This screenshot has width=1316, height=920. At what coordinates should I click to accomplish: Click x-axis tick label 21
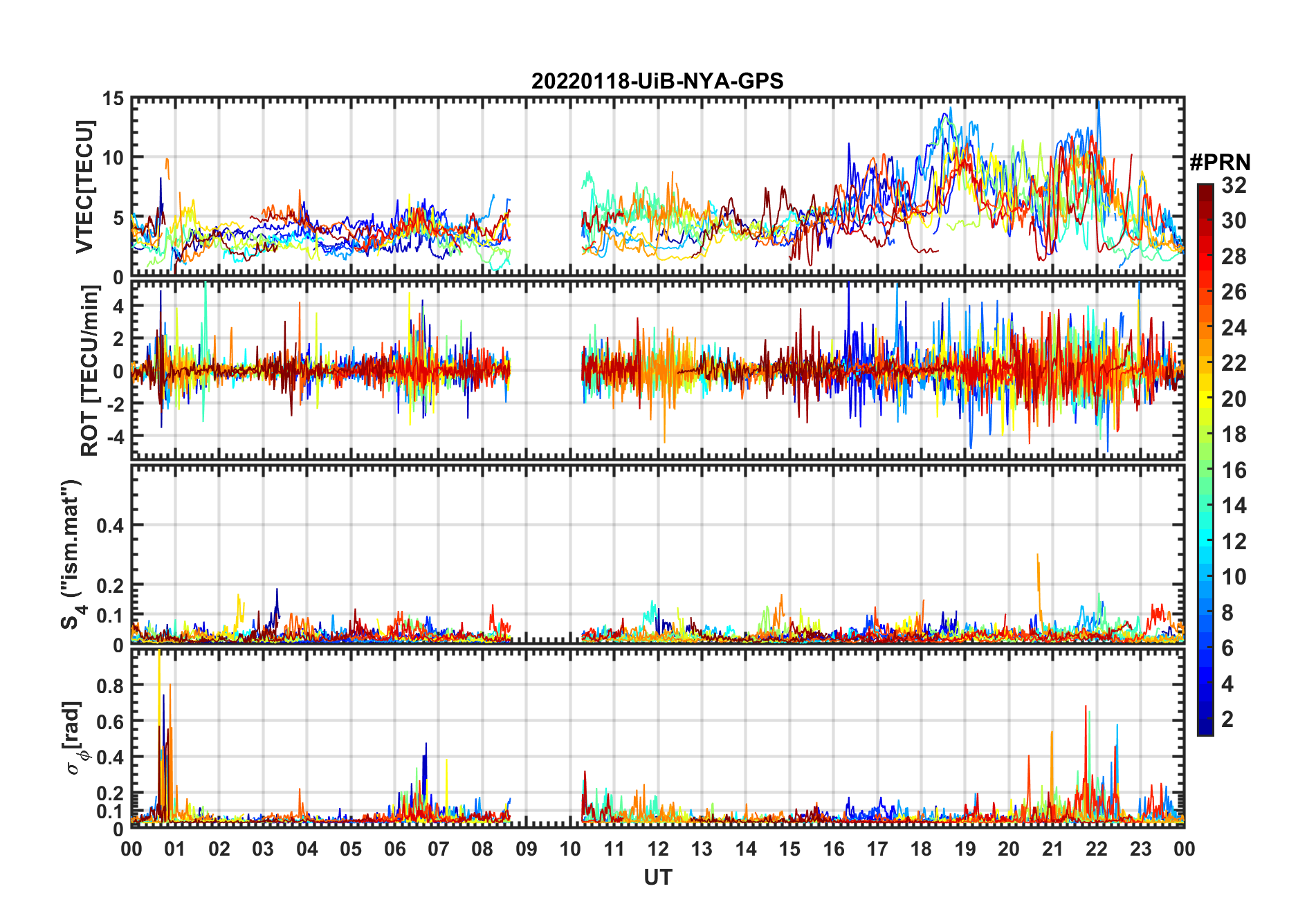coord(1052,849)
